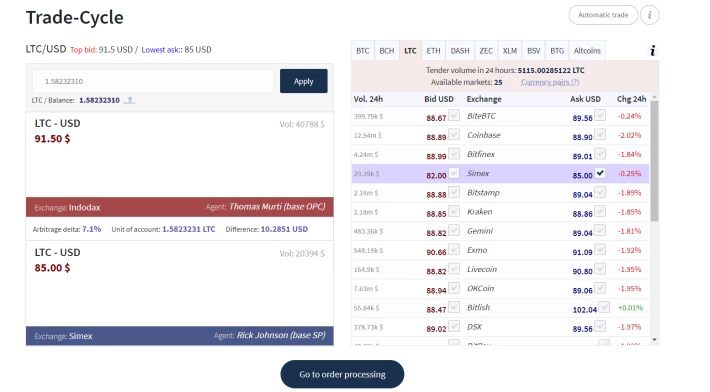Switch to the BTC tab
This screenshot has height=392, width=710.
point(363,51)
